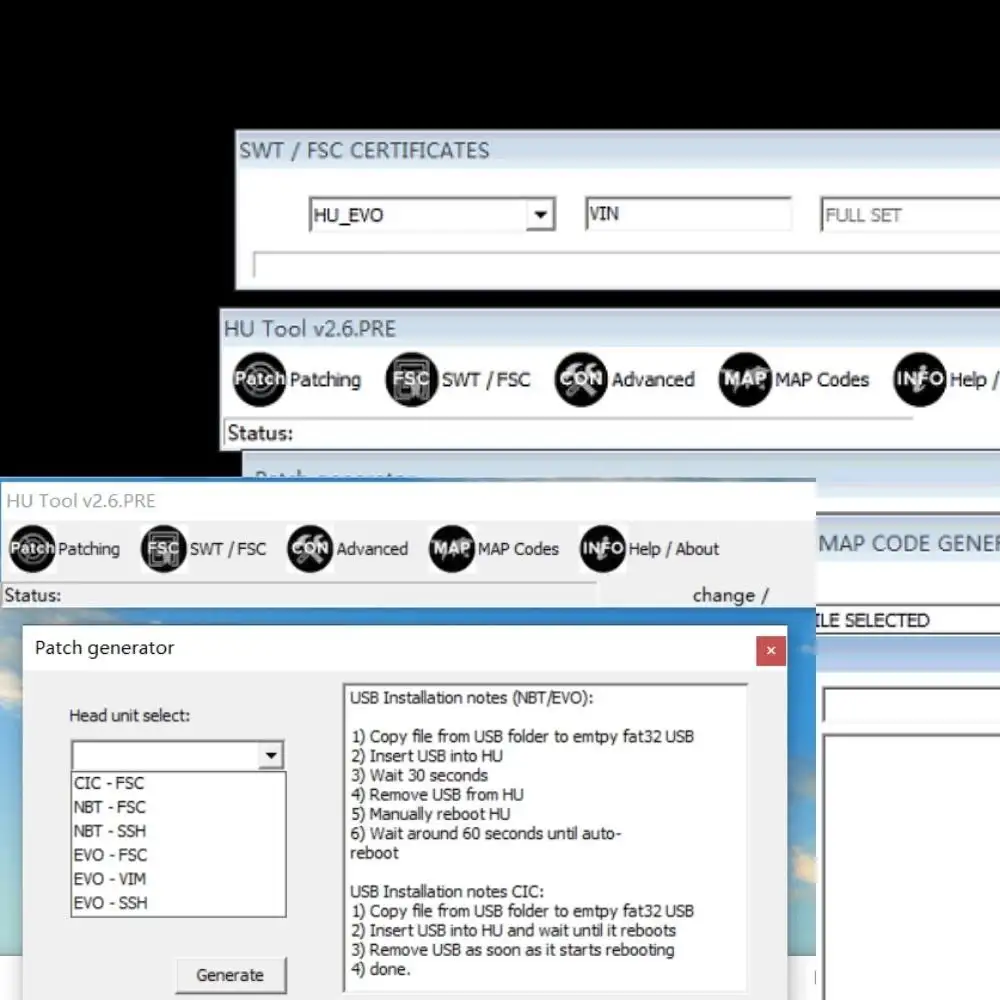The height and width of the screenshot is (1000, 1000).
Task: Click the long empty field below HU_EVO
Action: [x=626, y=265]
